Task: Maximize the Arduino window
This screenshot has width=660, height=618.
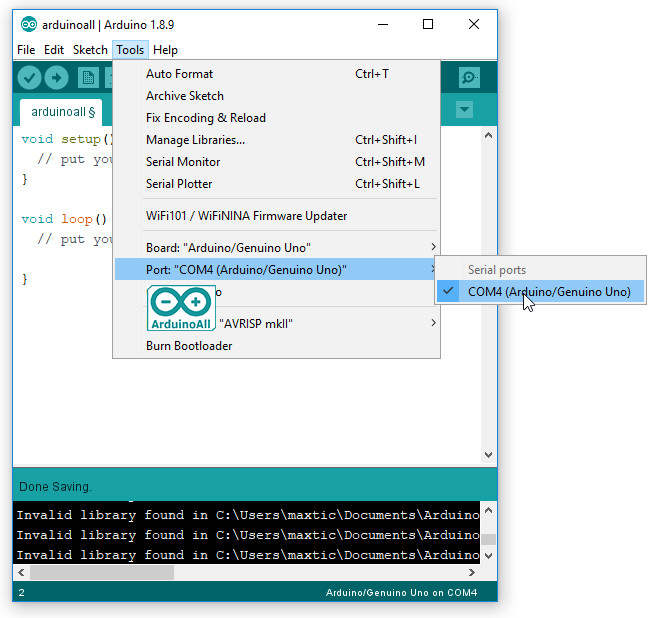Action: (x=428, y=24)
